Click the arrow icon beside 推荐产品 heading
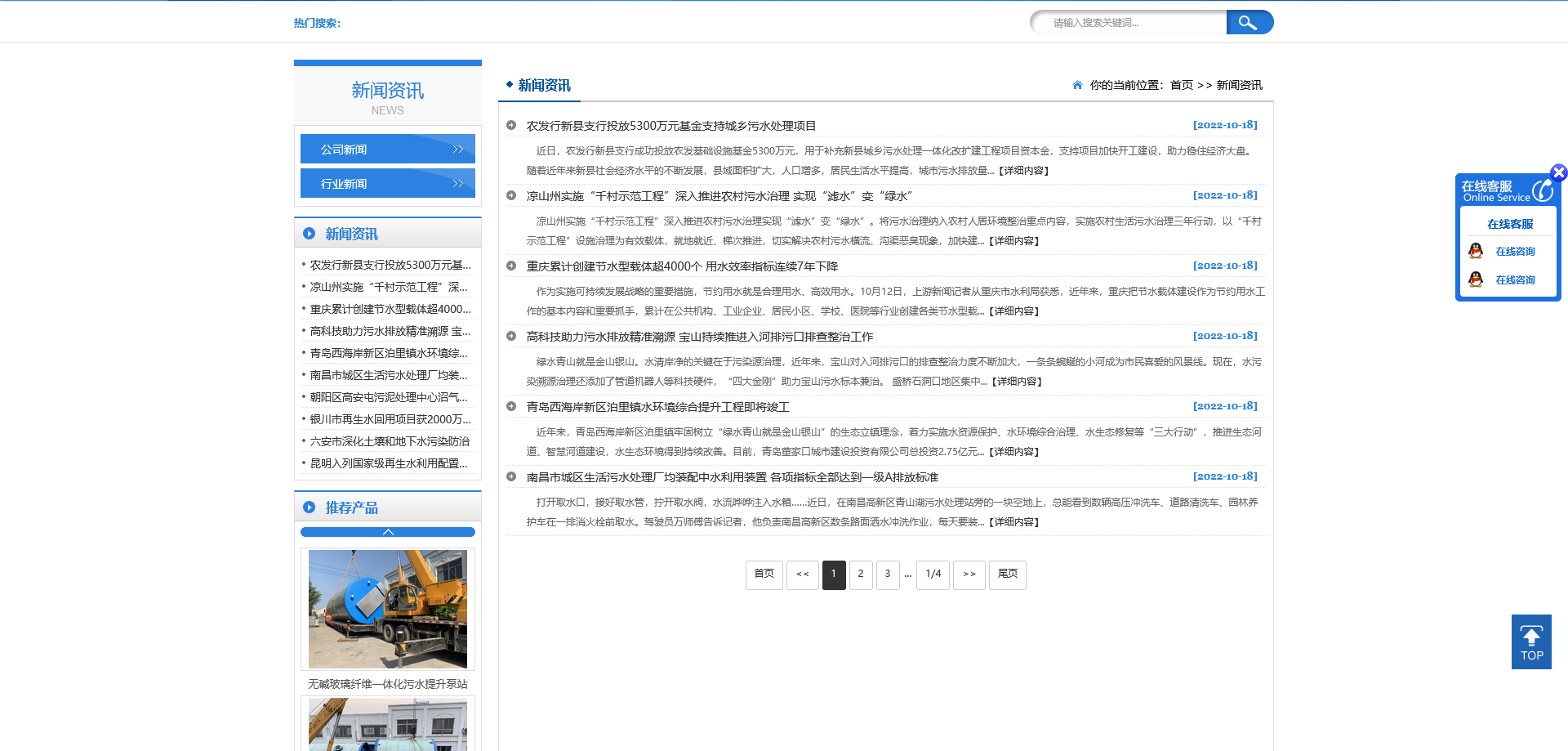Screen dimensions: 1568x751 (309, 507)
